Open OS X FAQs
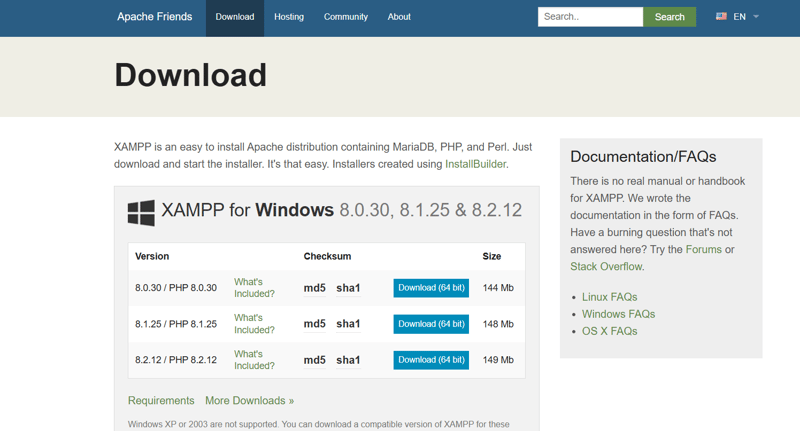The image size is (800, 431). 609,331
